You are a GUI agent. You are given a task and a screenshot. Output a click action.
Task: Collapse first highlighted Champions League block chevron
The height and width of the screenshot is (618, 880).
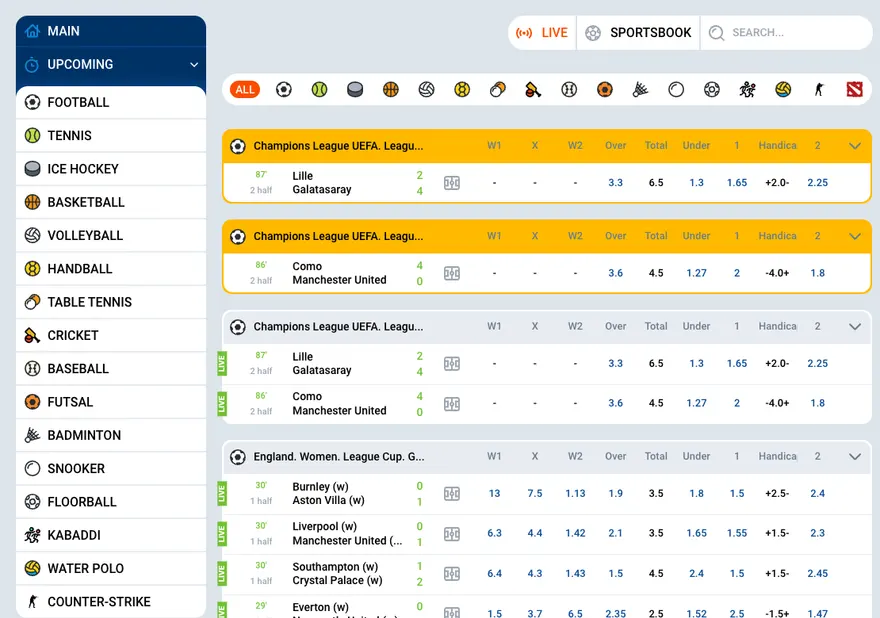point(855,146)
